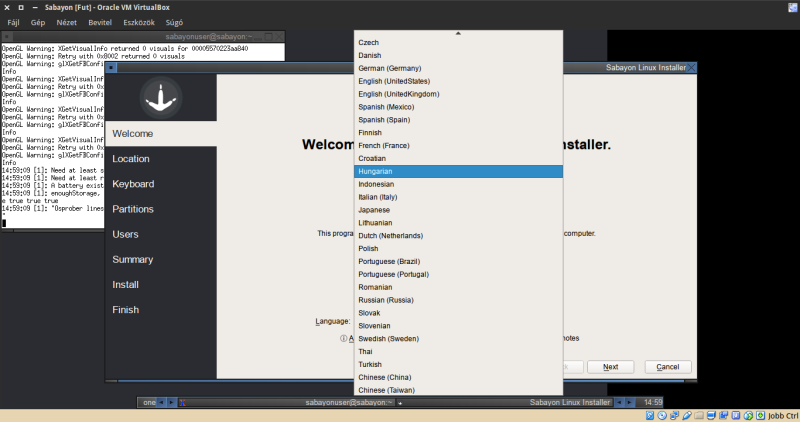Click the Cancel button in installer
The height and width of the screenshot is (422, 800).
[667, 367]
